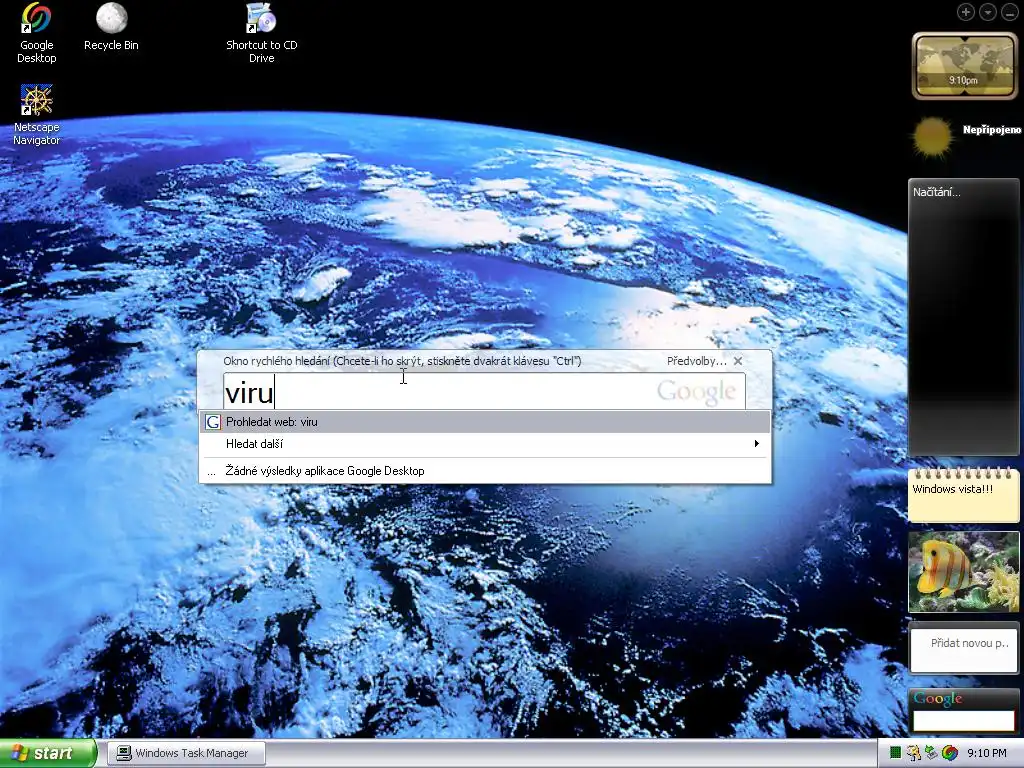Viewport: 1024px width, 768px height.
Task: Click the Přidat novou p.. note field
Action: (x=964, y=648)
